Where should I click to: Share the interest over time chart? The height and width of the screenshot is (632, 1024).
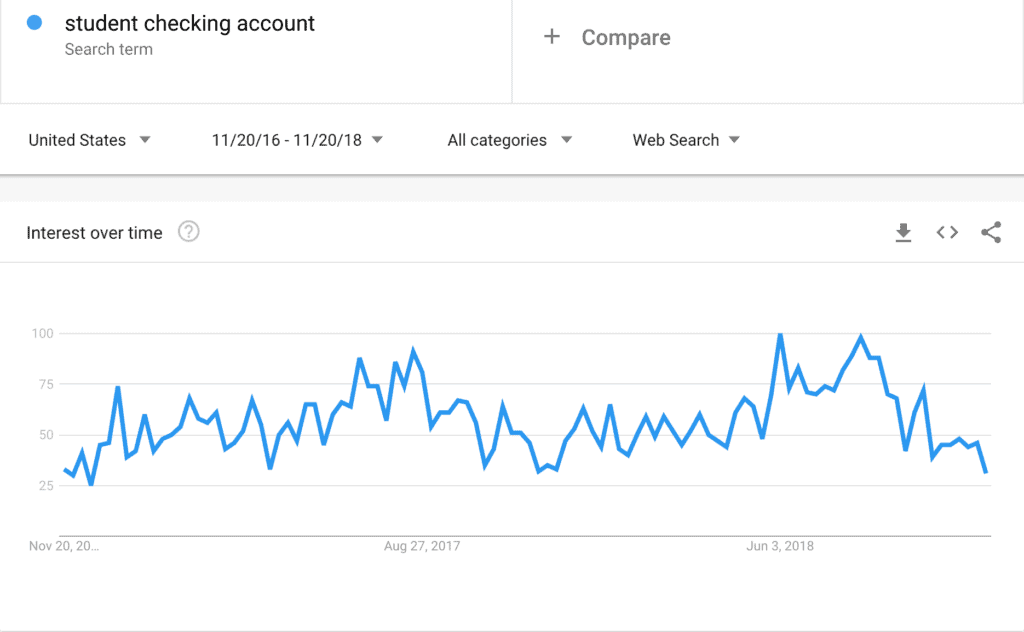pyautogui.click(x=991, y=232)
